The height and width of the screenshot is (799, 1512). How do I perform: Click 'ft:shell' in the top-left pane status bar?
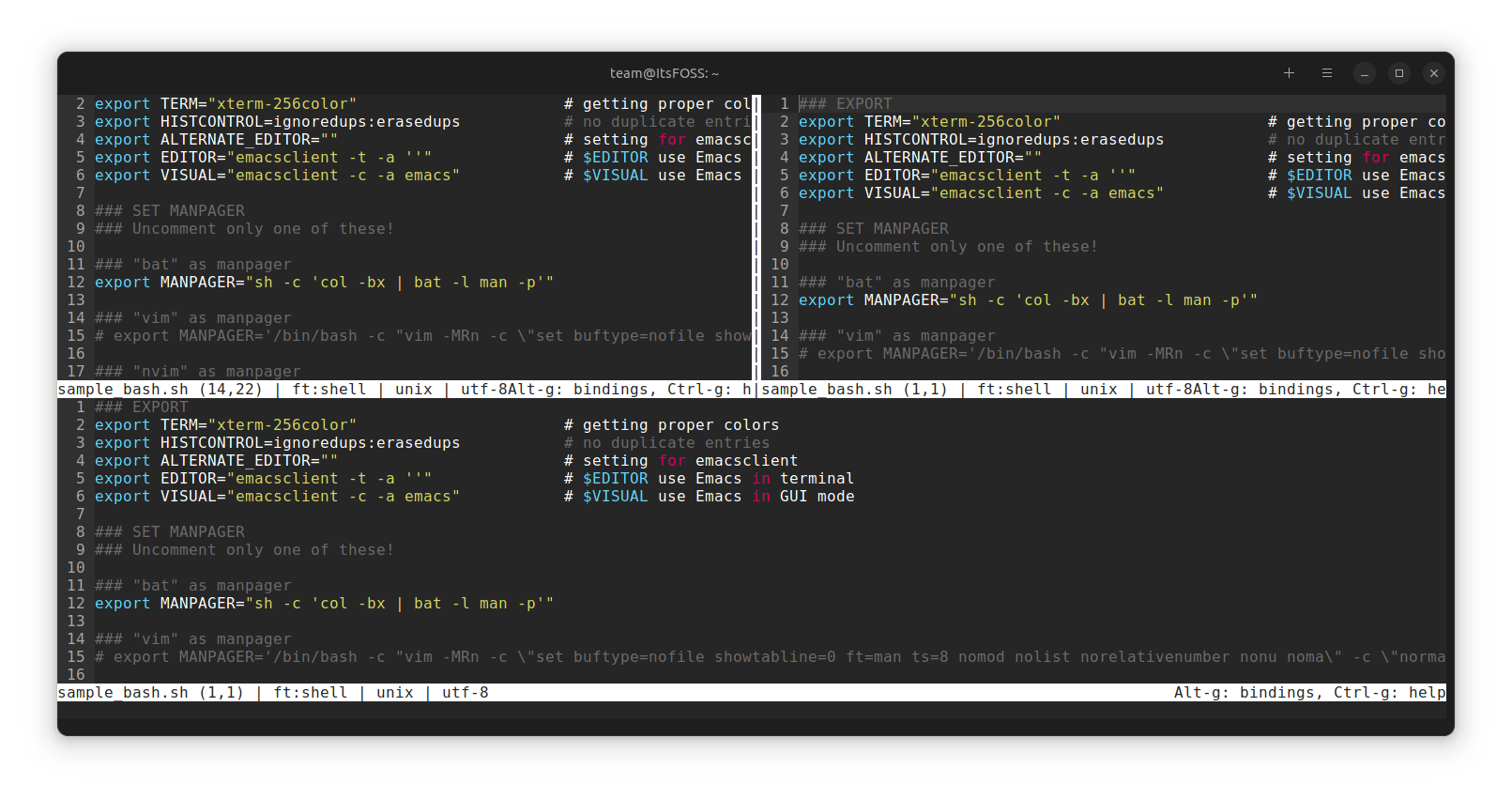pyautogui.click(x=329, y=390)
